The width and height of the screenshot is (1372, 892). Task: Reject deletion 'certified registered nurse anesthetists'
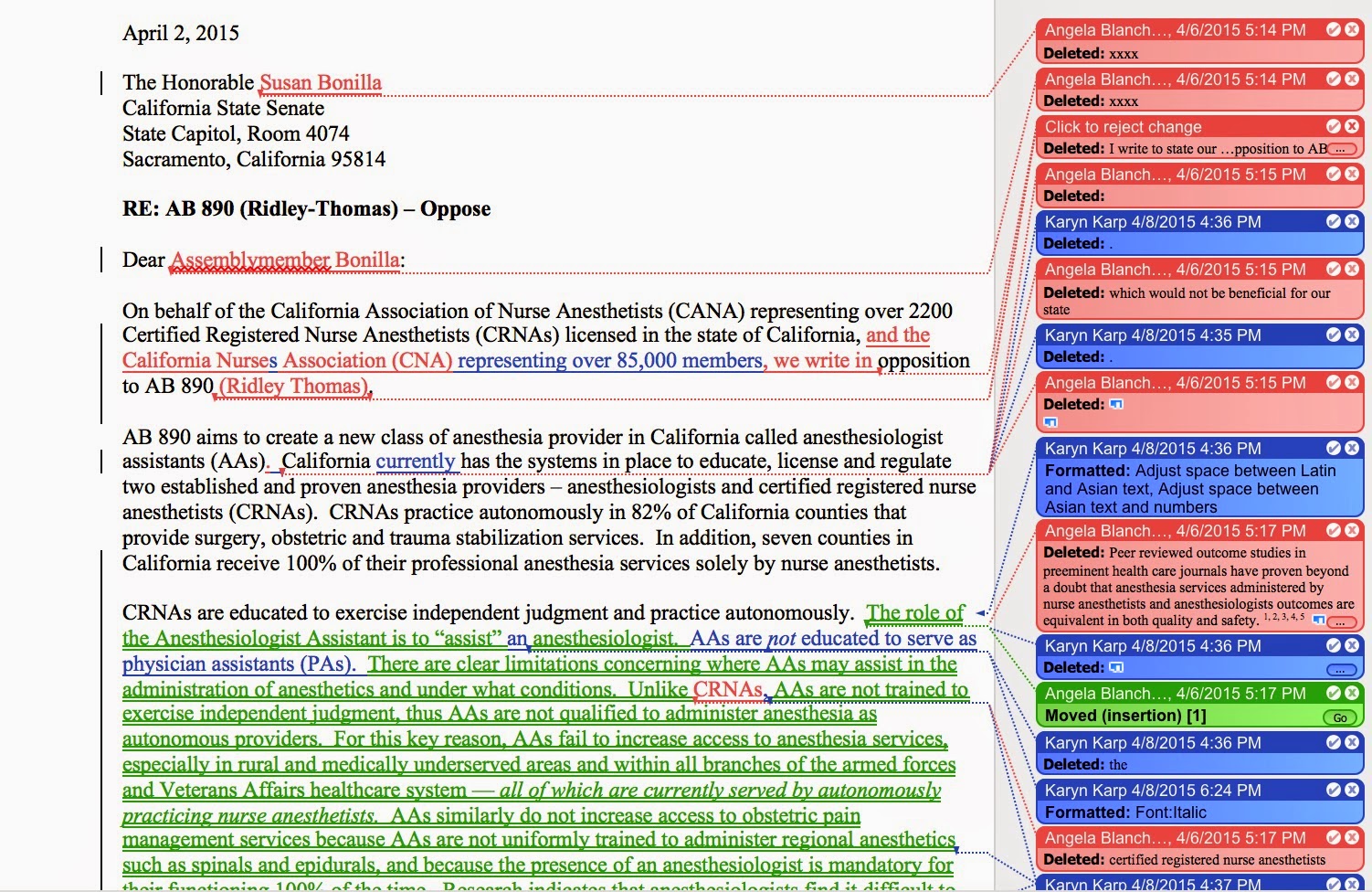[1352, 837]
